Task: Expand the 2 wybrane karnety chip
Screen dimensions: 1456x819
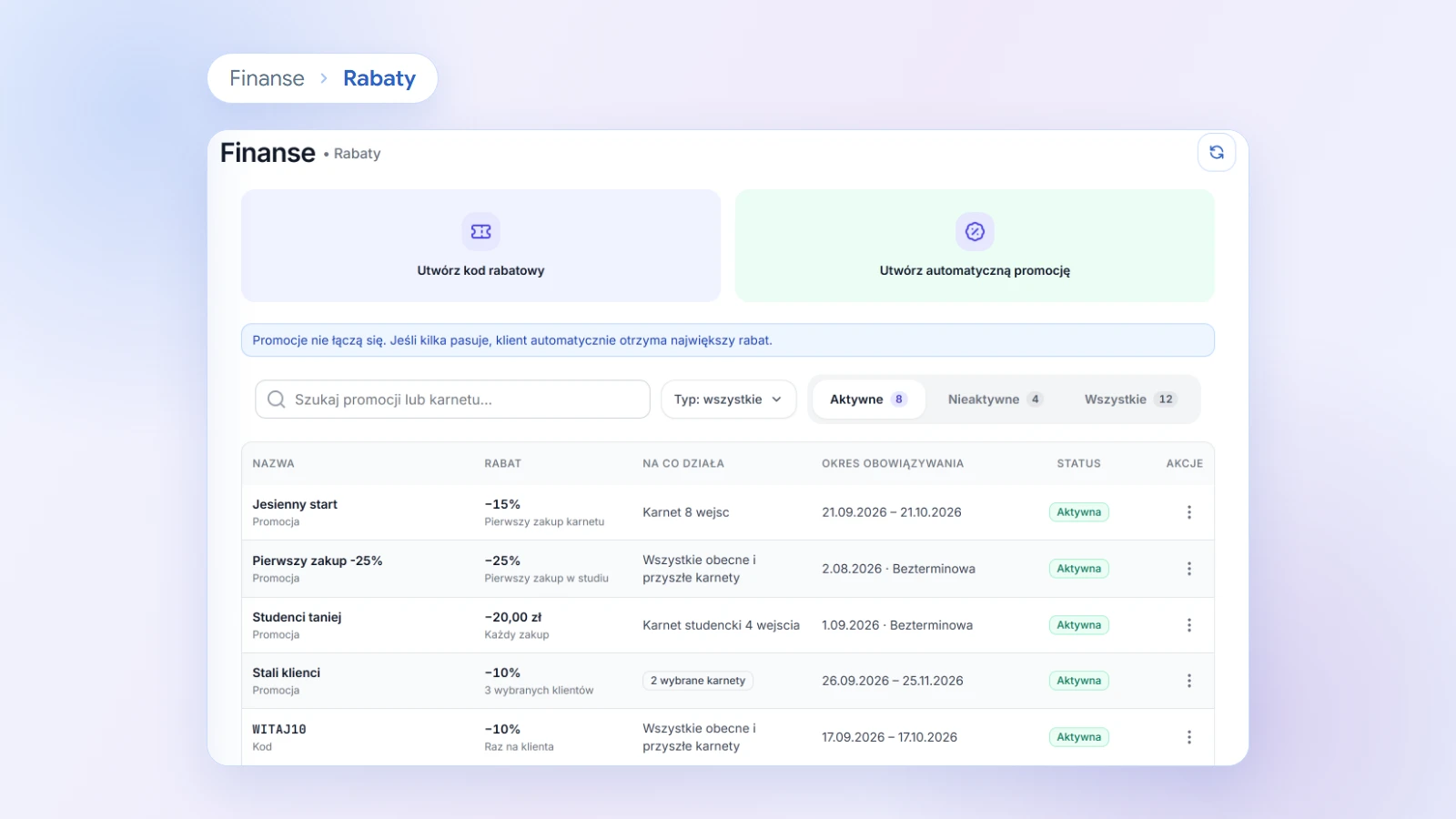Action: [x=698, y=681]
